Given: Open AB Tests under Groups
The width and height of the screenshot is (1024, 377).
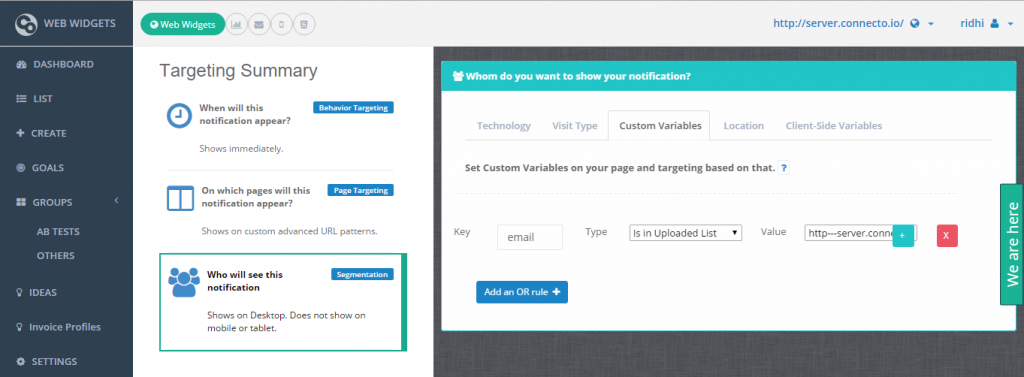Looking at the screenshot, I should coord(58,231).
